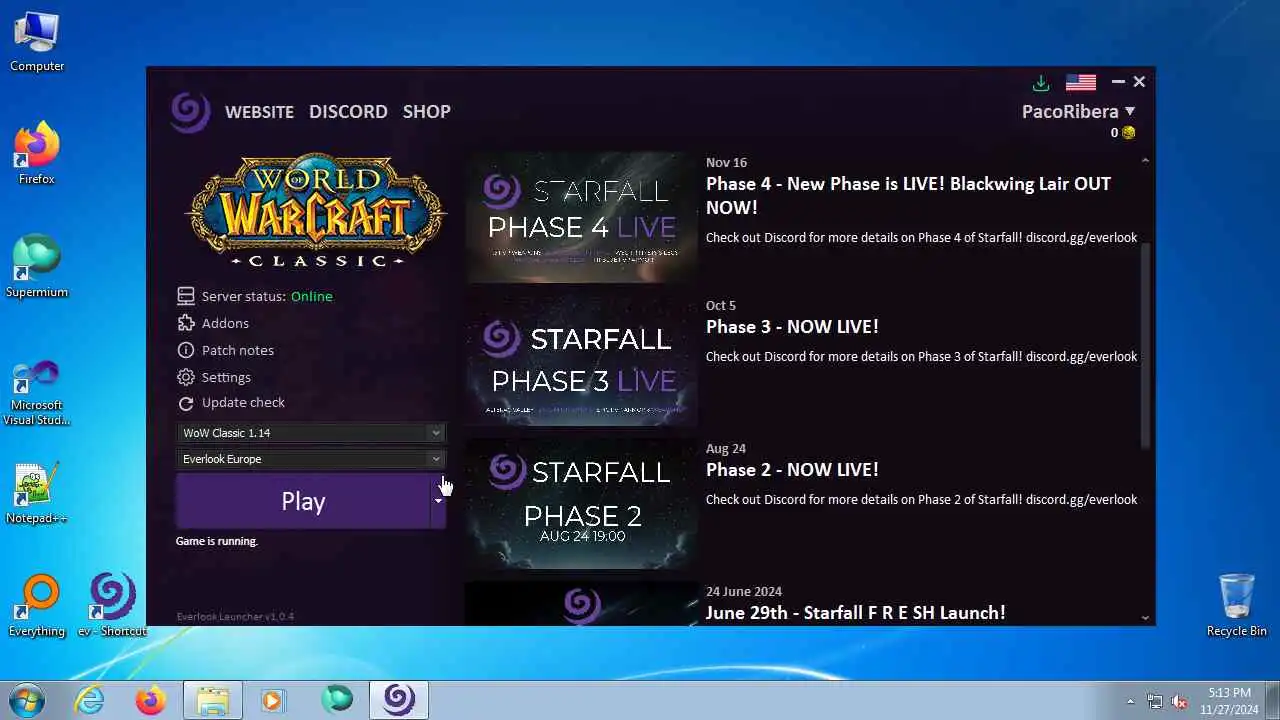Open the Windows Start menu
1280x720 pixels.
(x=27, y=700)
